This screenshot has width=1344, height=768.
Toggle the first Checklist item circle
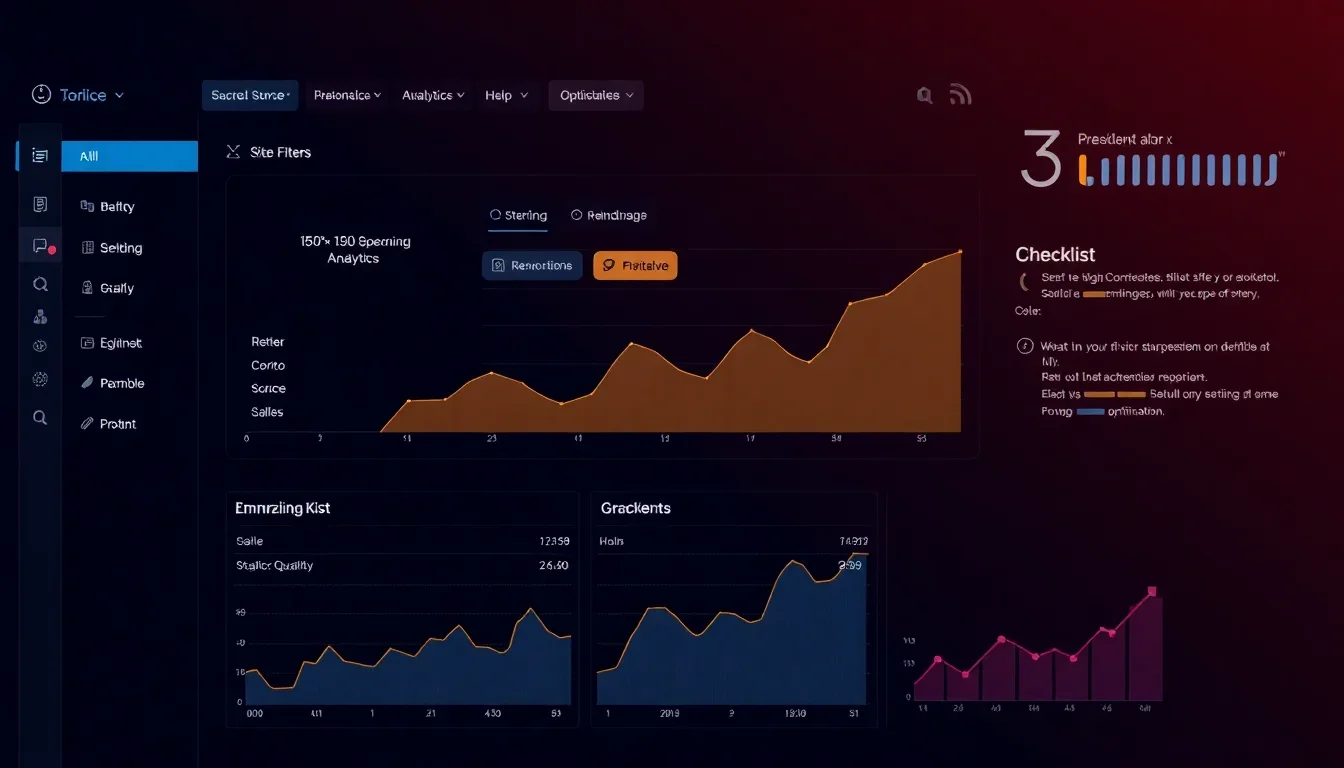[1022, 281]
